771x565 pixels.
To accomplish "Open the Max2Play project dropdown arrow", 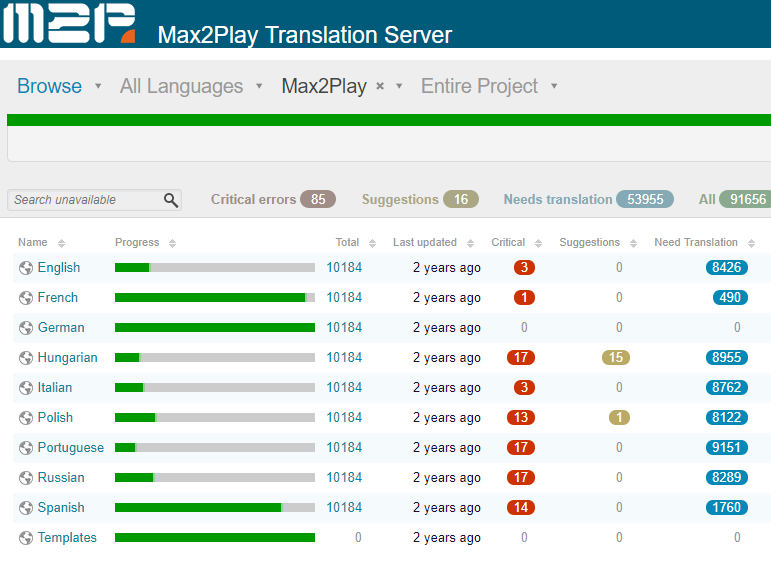I will [399, 86].
